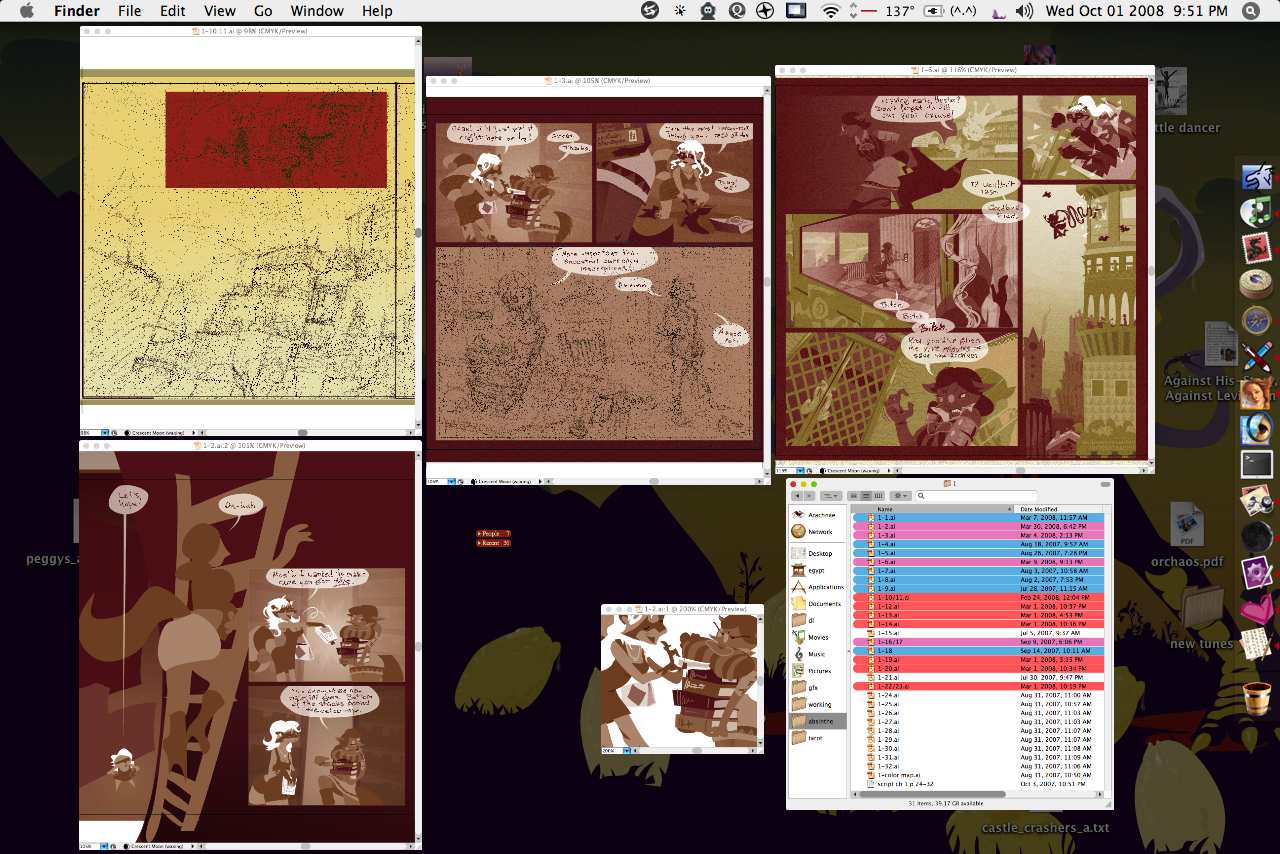
Task: Click the Spotlight search icon
Action: pos(1251,11)
